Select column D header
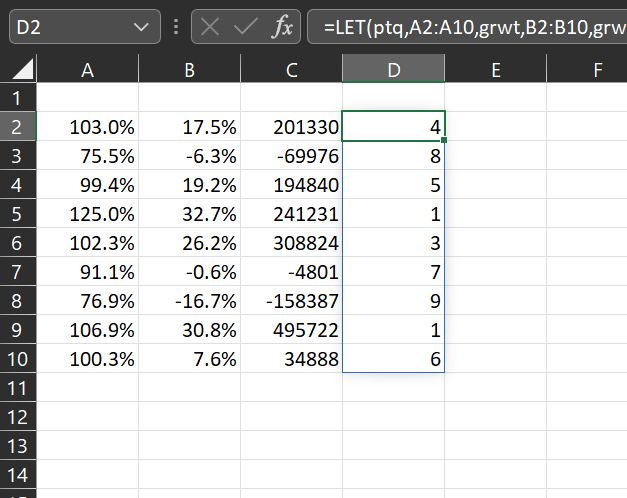The image size is (627, 498). pyautogui.click(x=393, y=69)
